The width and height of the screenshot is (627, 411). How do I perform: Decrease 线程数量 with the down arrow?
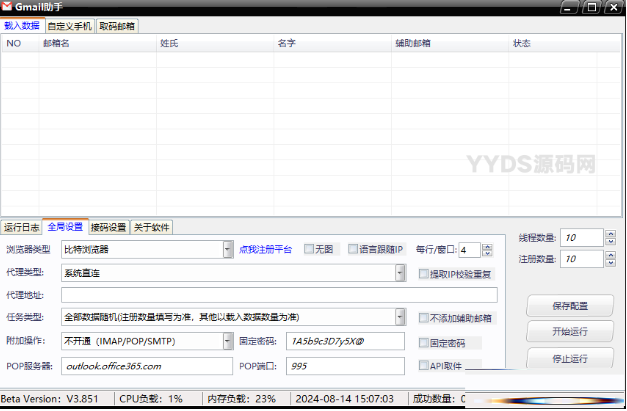610,241
